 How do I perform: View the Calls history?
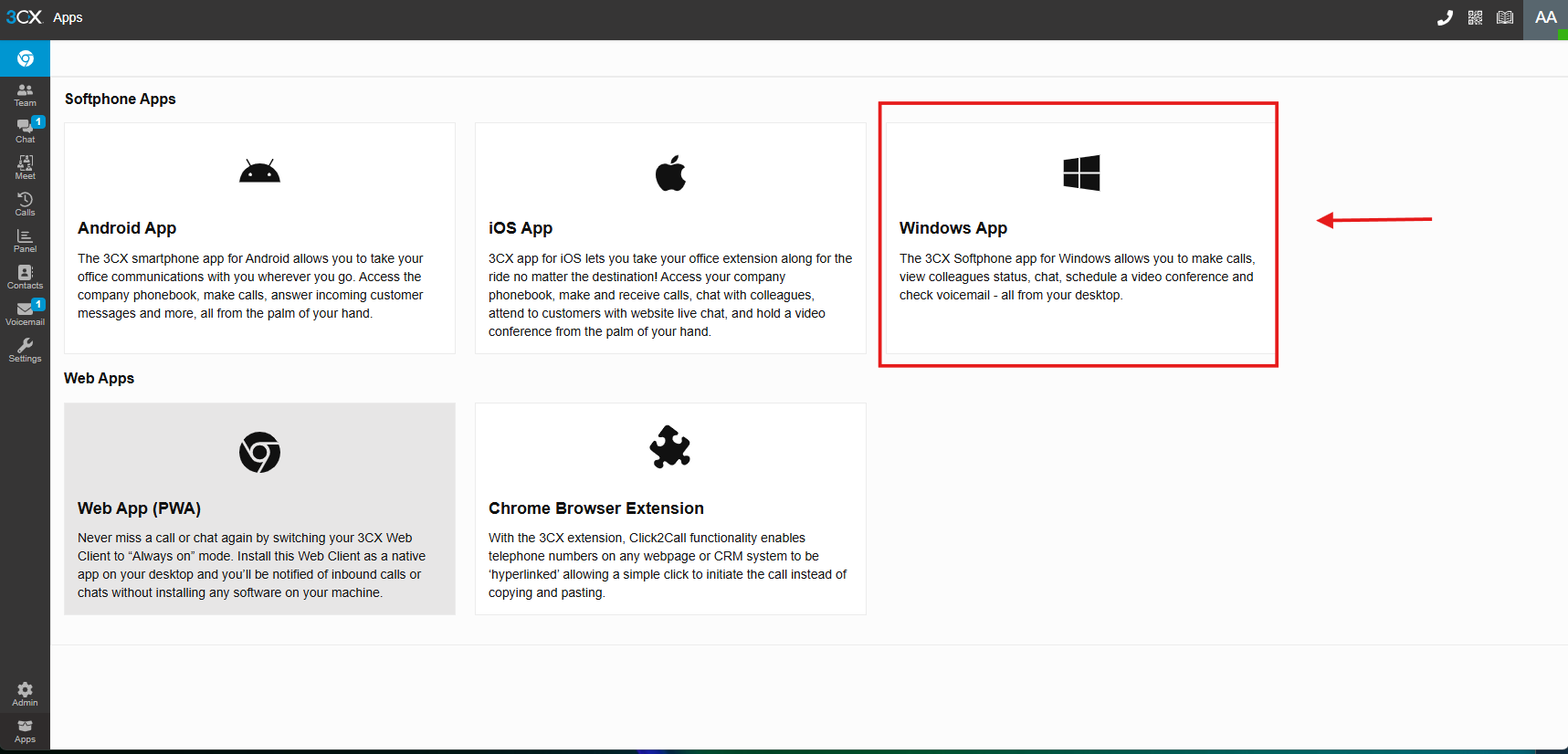[25, 204]
